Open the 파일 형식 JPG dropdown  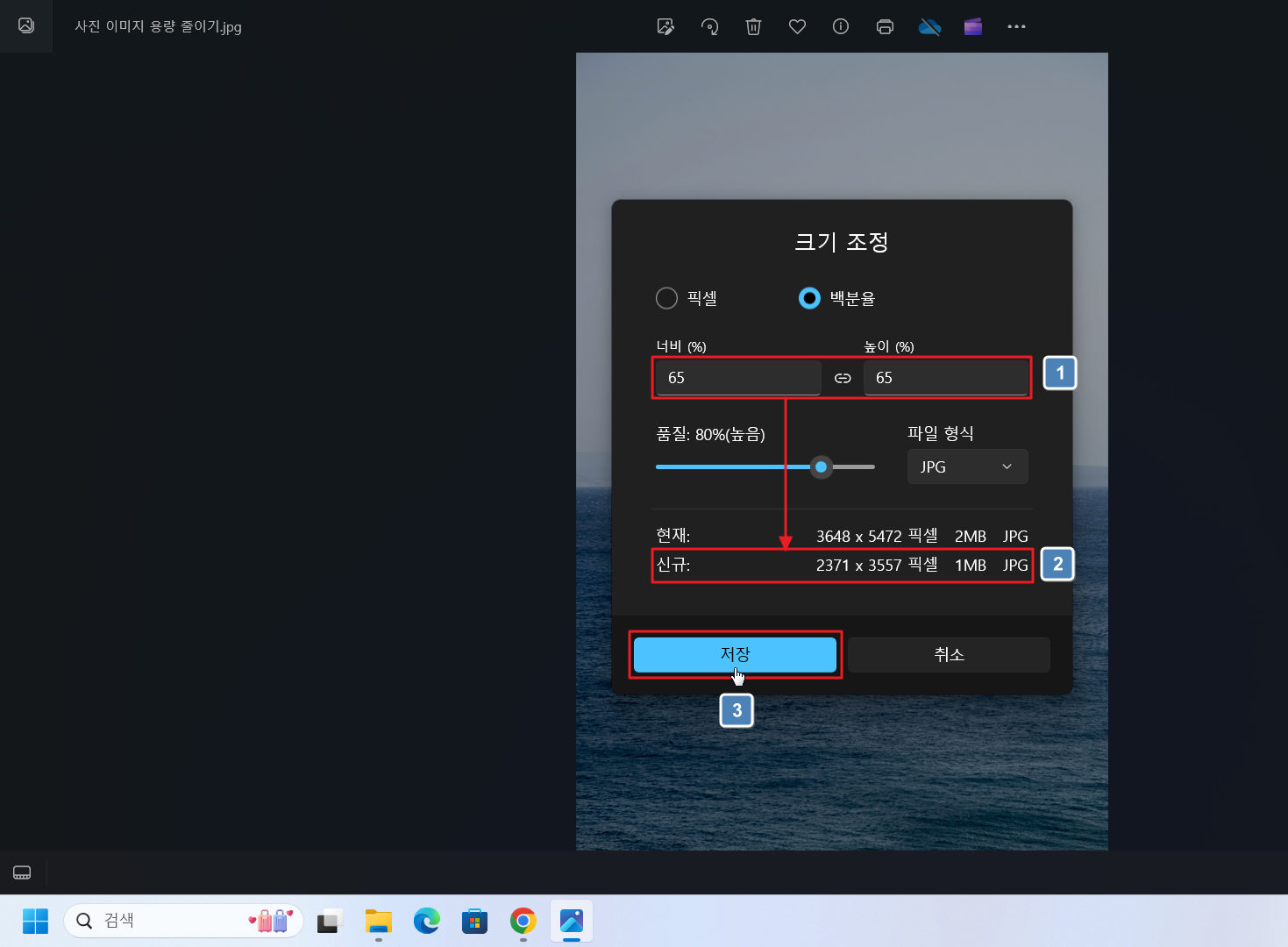click(x=968, y=466)
